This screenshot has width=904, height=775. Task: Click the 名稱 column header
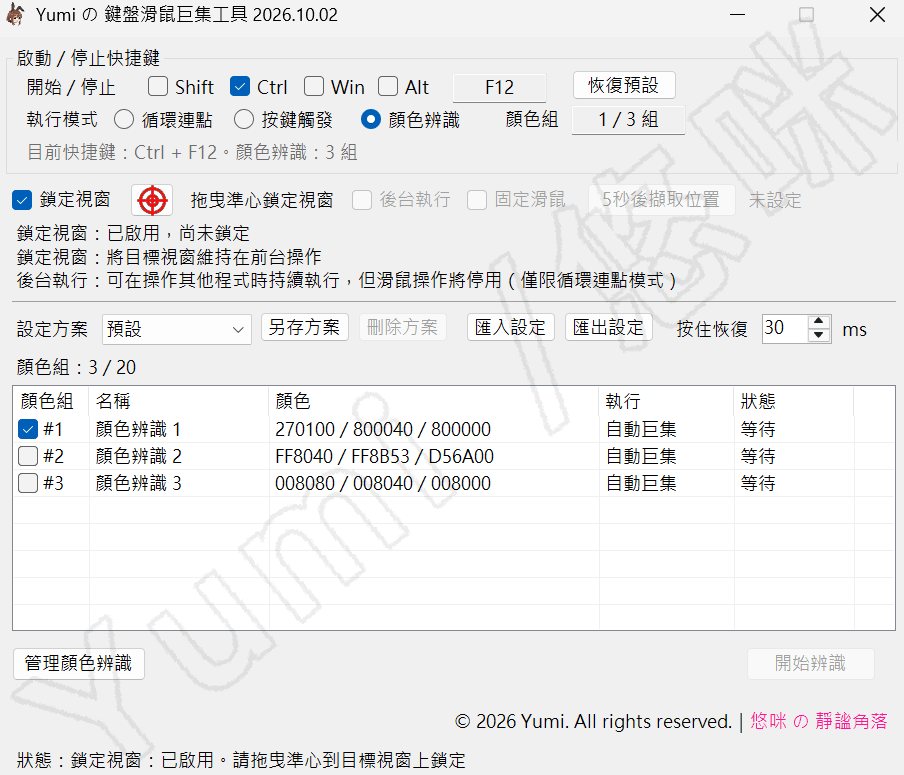coord(179,401)
